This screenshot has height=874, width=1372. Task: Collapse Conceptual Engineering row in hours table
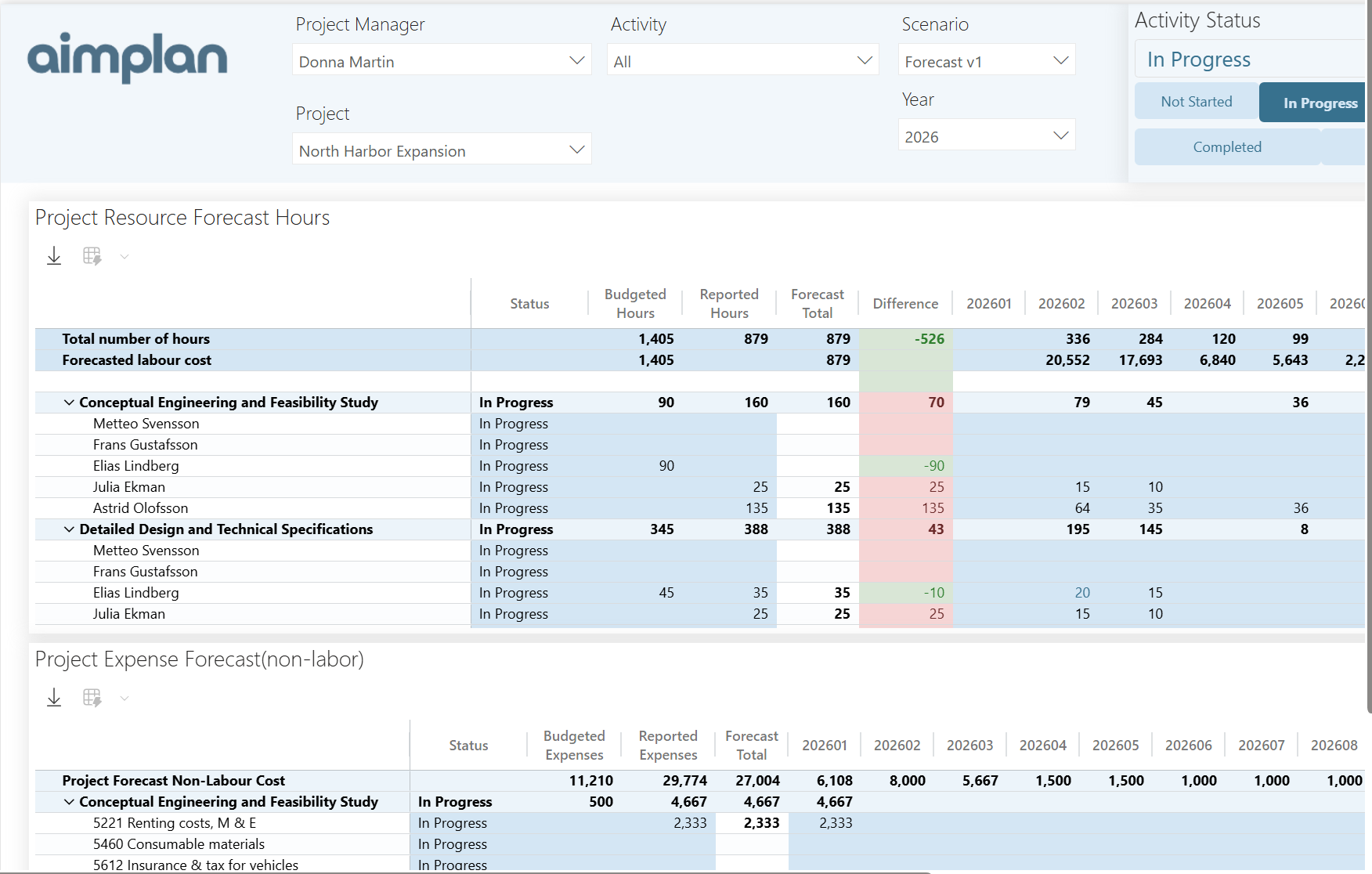69,403
